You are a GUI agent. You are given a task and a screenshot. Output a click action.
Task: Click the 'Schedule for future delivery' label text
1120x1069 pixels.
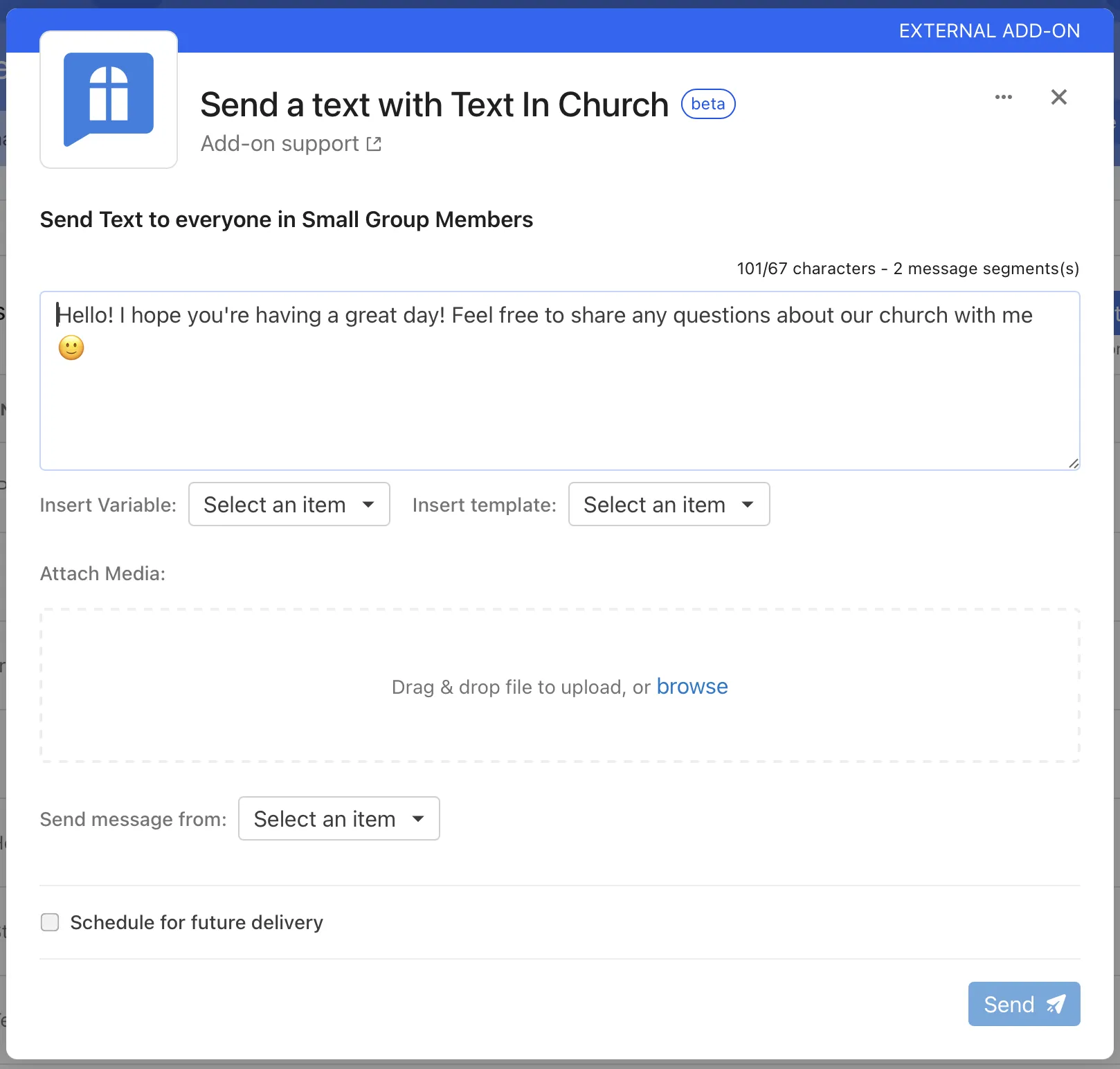[x=197, y=922]
